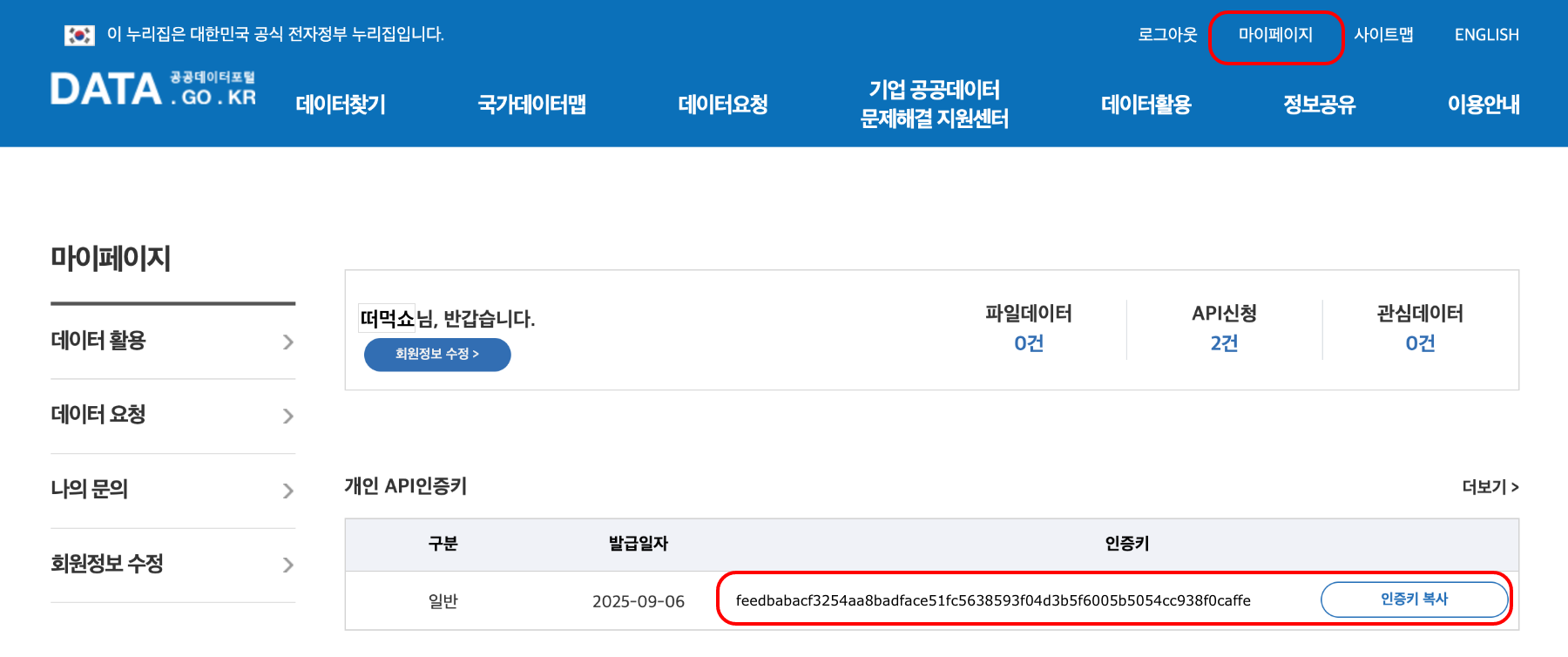Expand the 데이터 요청 sidebar chevron

tap(288, 416)
